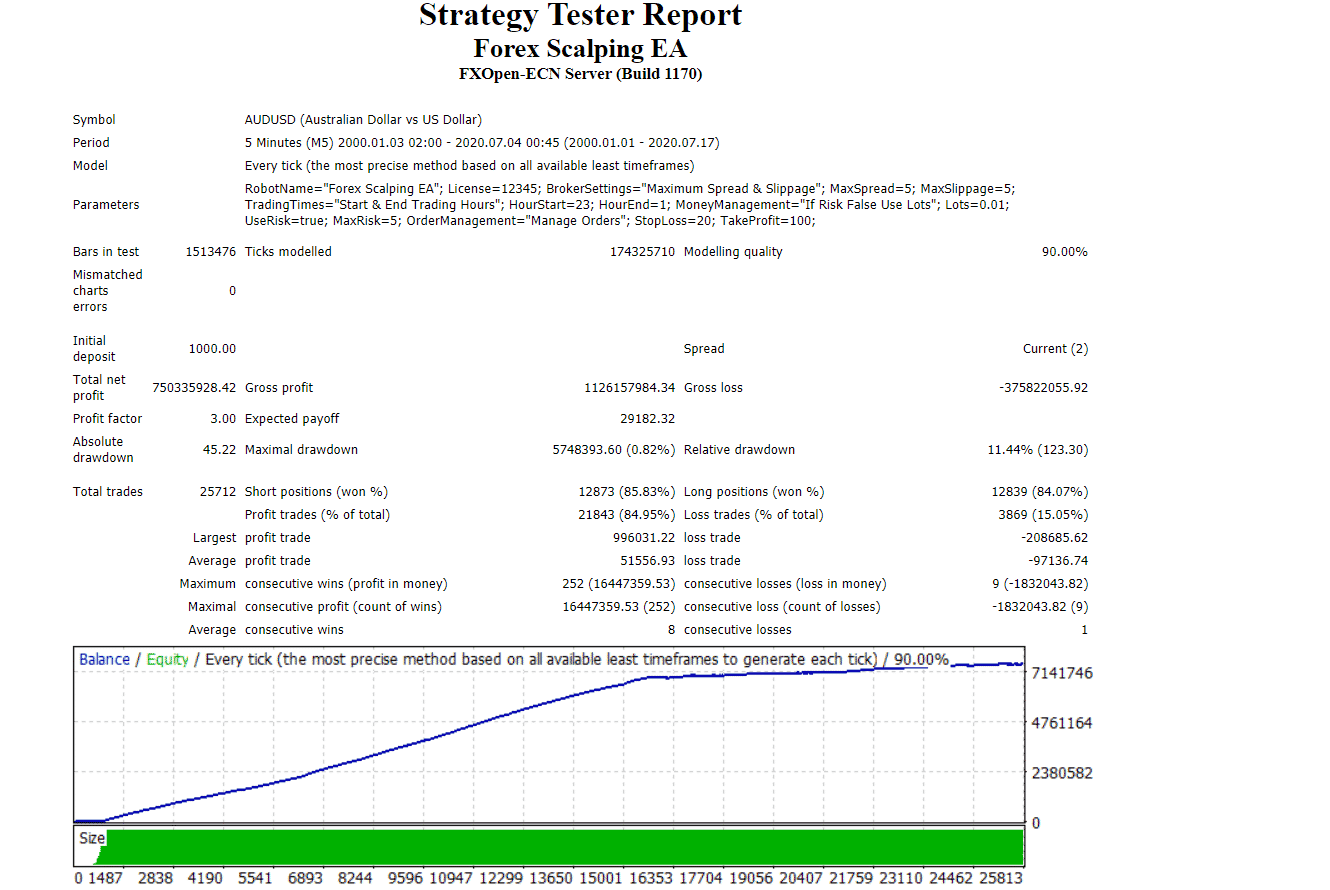The height and width of the screenshot is (890, 1330).
Task: Click FXOpen-ECN Server (Build 1170) line
Action: click(x=580, y=74)
